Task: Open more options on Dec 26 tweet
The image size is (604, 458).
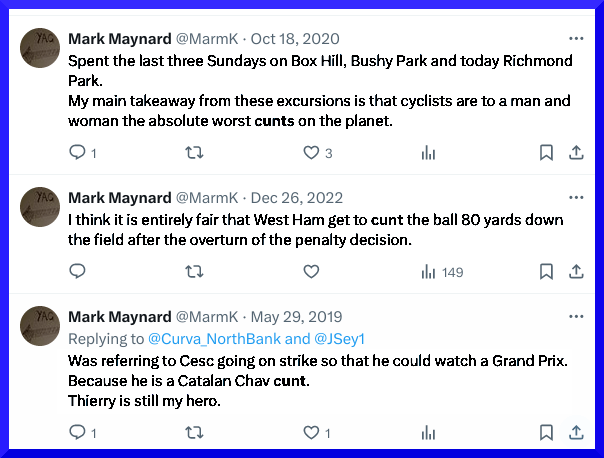Action: coord(576,197)
